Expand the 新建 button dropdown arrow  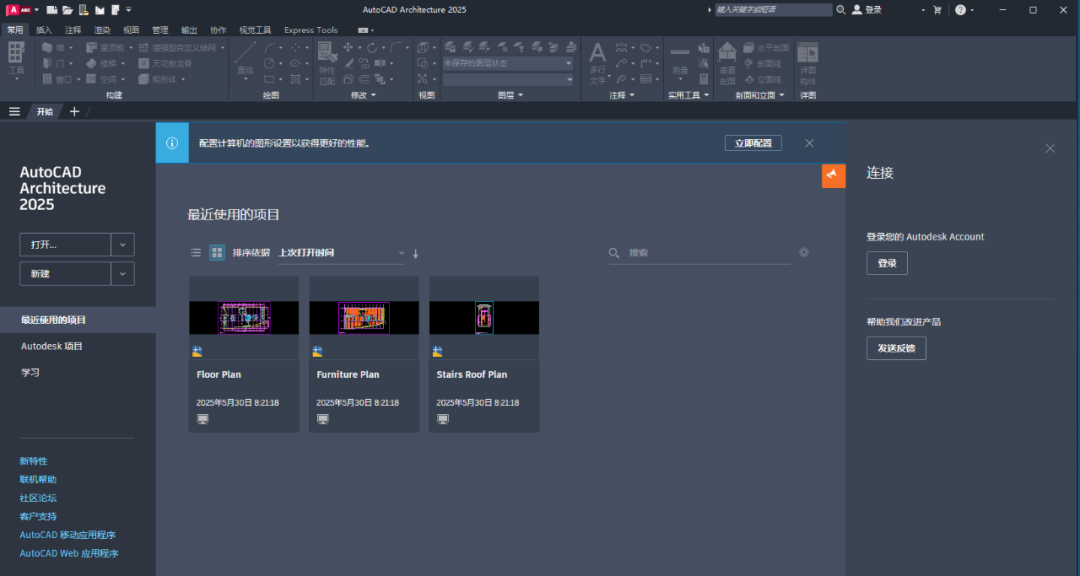pyautogui.click(x=122, y=274)
